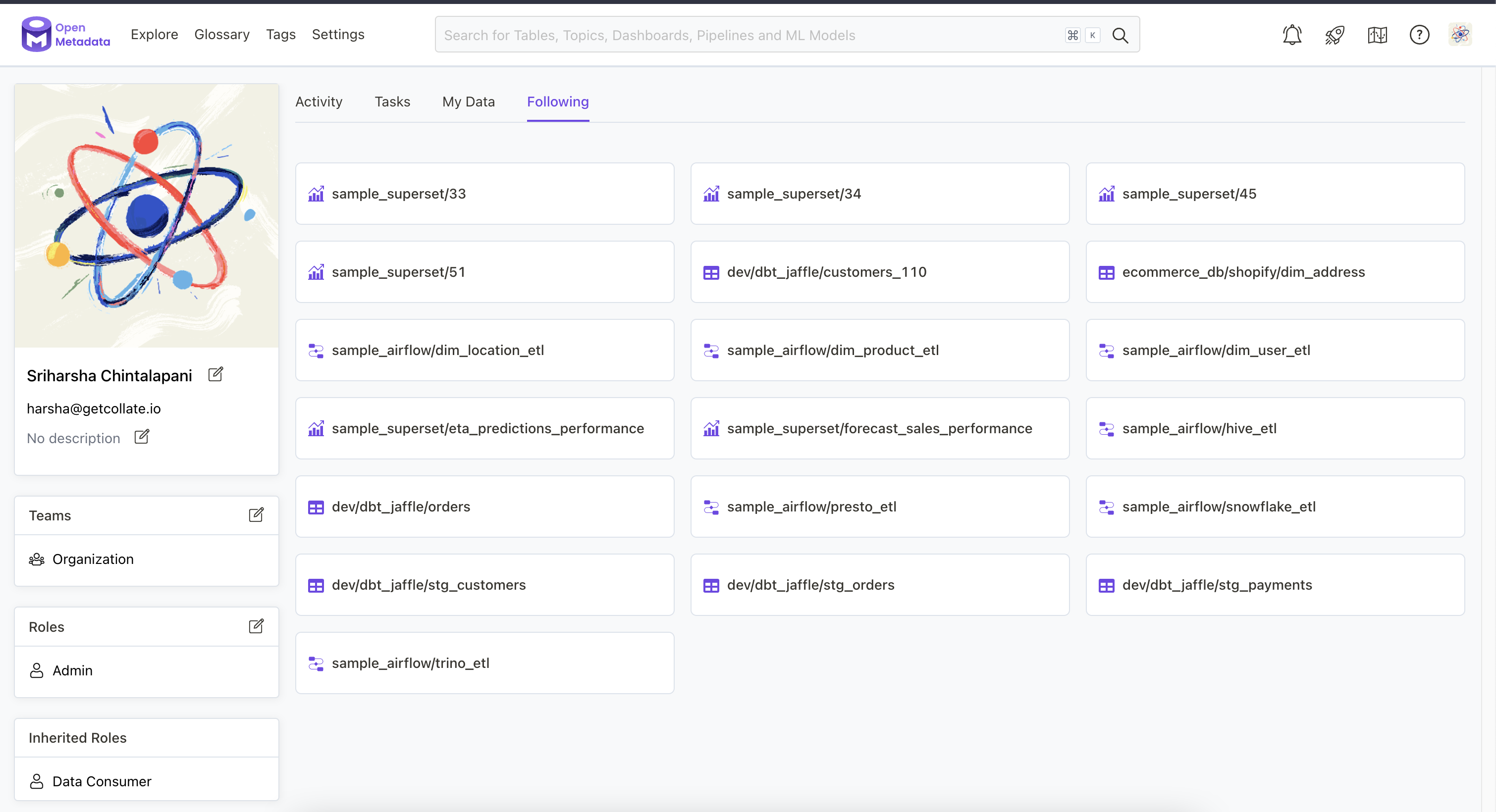Switch to the Activity tab

point(319,101)
